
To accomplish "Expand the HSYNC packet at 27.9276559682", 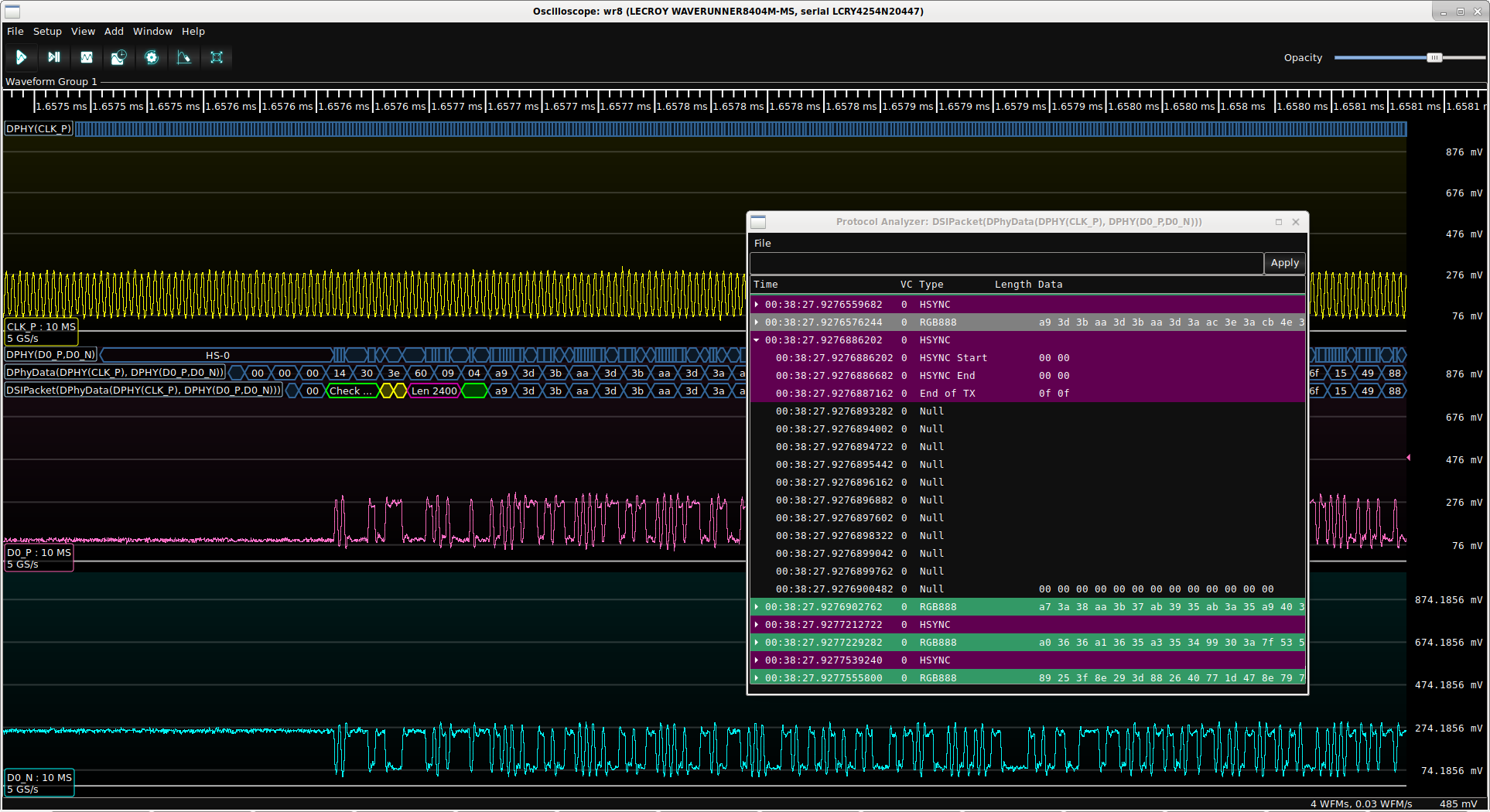I will coord(757,305).
